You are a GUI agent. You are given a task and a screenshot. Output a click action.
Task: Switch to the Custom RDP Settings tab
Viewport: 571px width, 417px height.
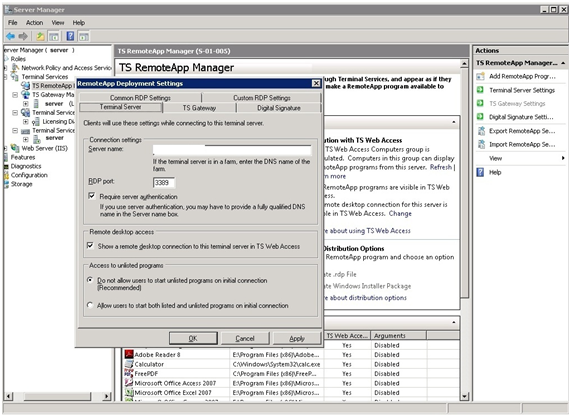pos(261,98)
